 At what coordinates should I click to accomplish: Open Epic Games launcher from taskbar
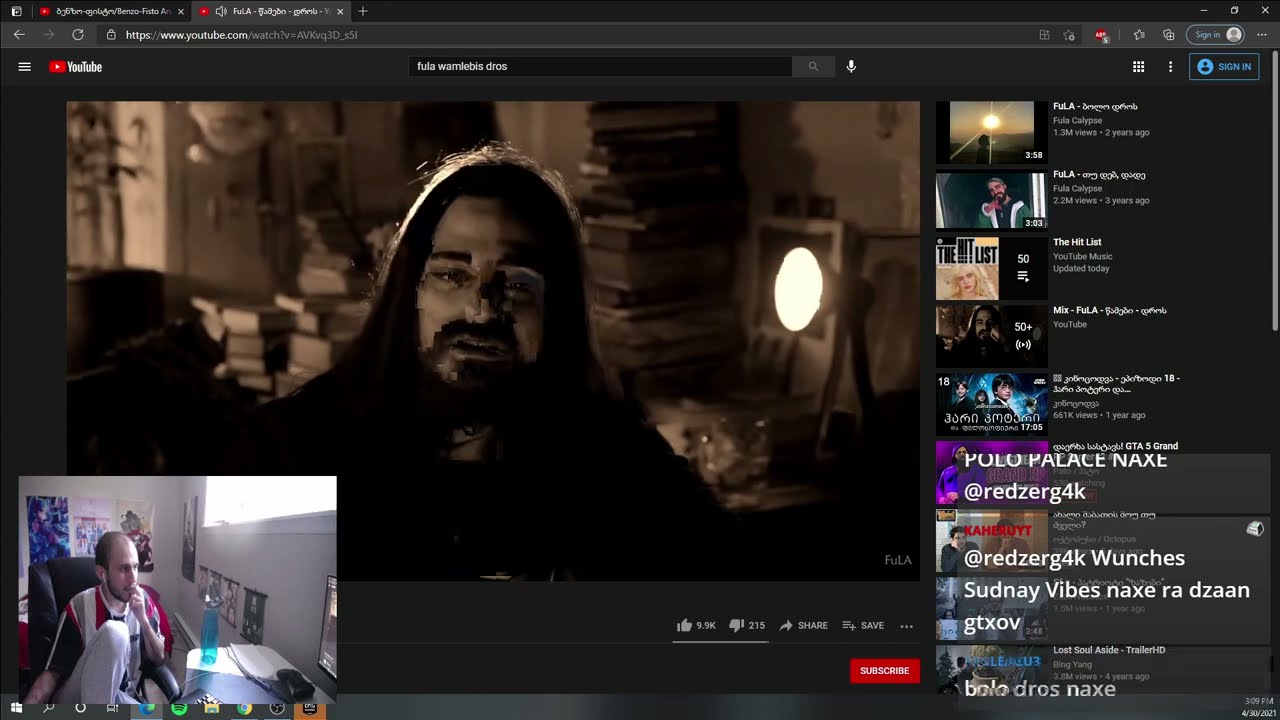point(310,708)
